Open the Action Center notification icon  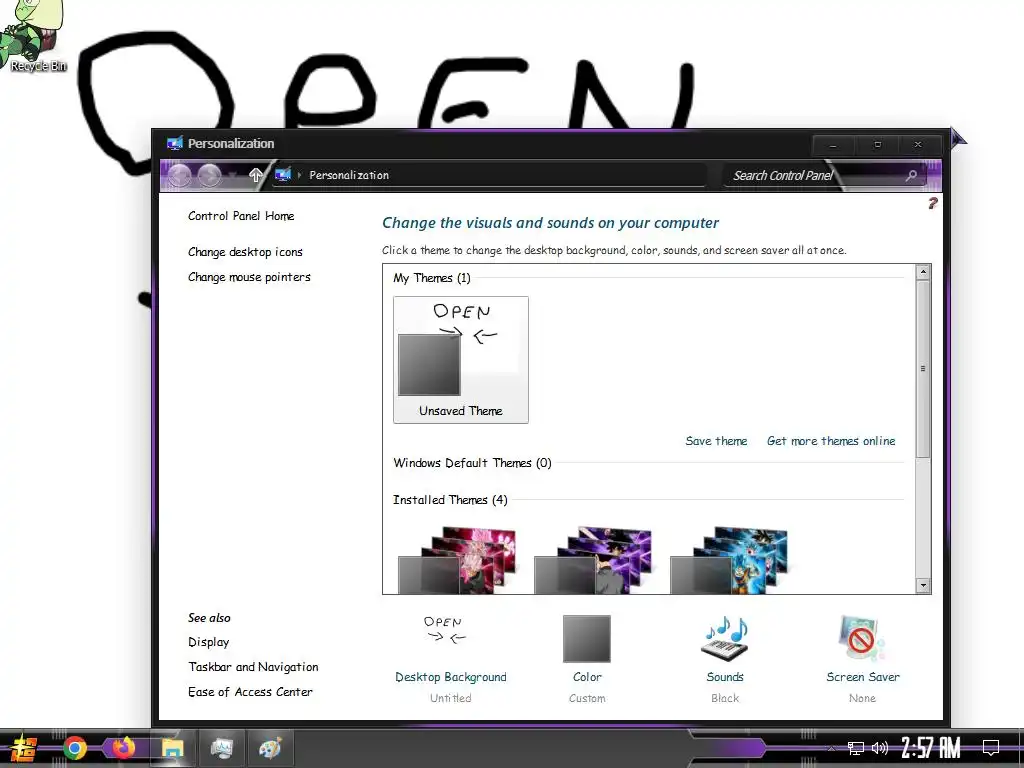click(x=991, y=748)
